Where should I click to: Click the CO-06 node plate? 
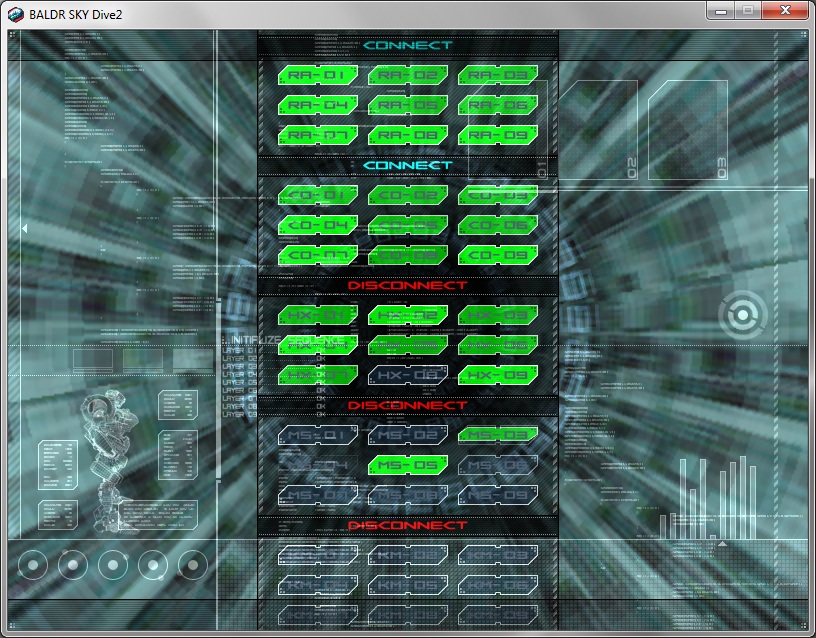[x=498, y=225]
